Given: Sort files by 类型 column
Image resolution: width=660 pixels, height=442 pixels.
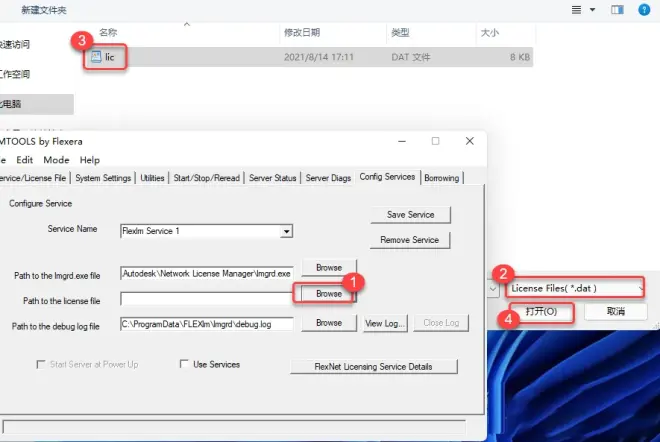Looking at the screenshot, I should tap(400, 32).
